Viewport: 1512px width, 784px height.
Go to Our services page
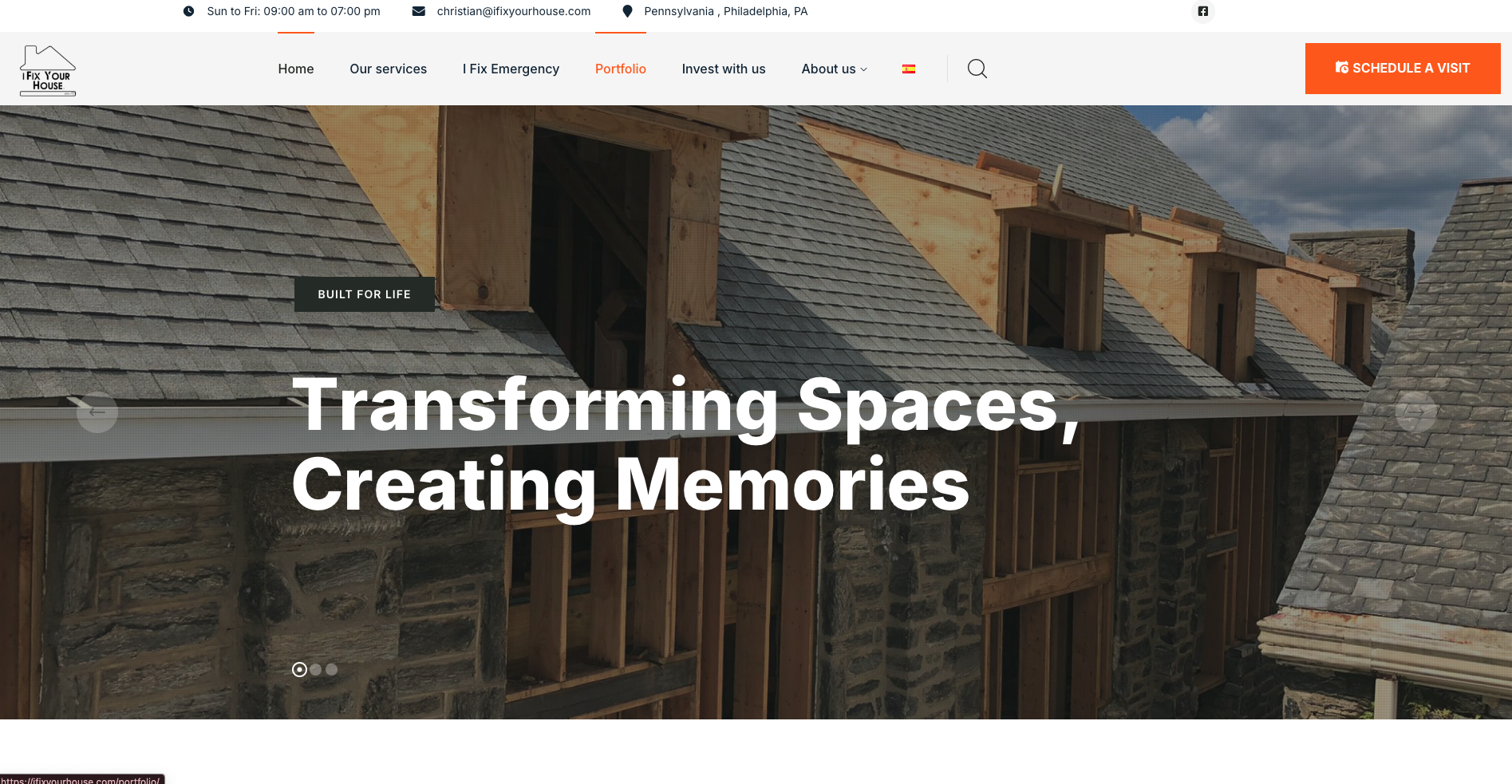[x=388, y=69]
